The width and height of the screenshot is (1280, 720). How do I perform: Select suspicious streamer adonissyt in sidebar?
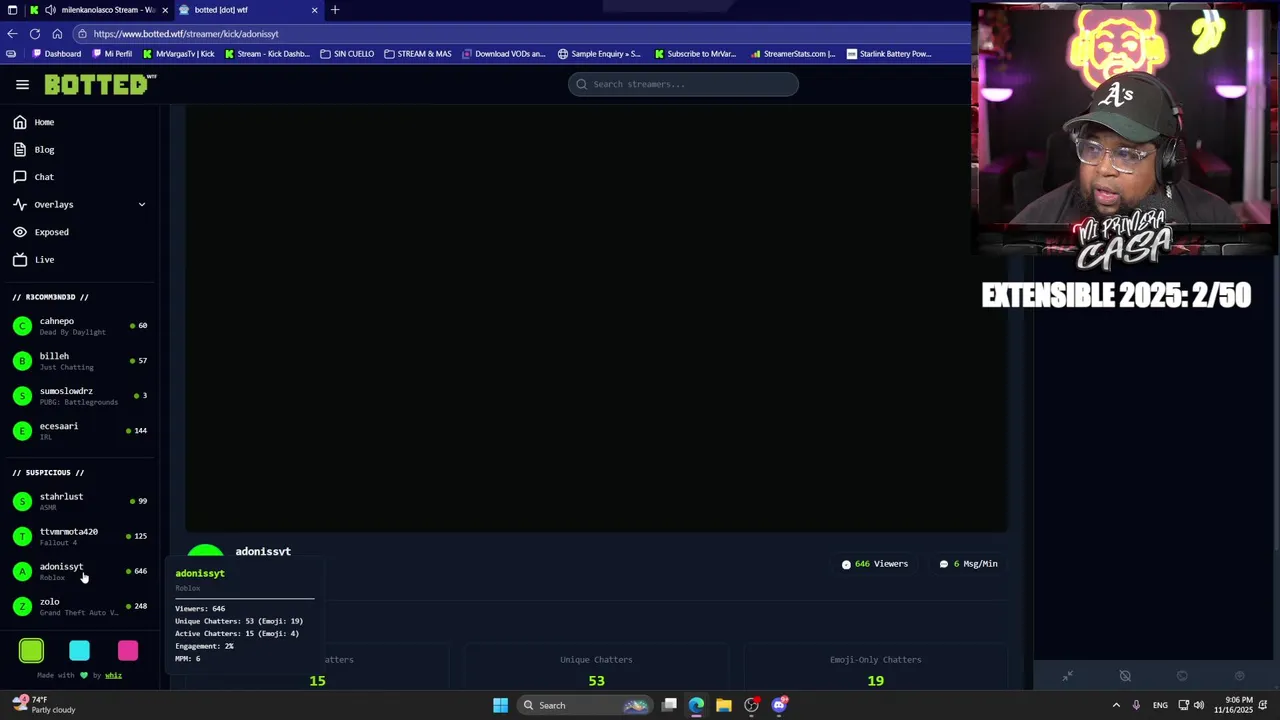80,571
